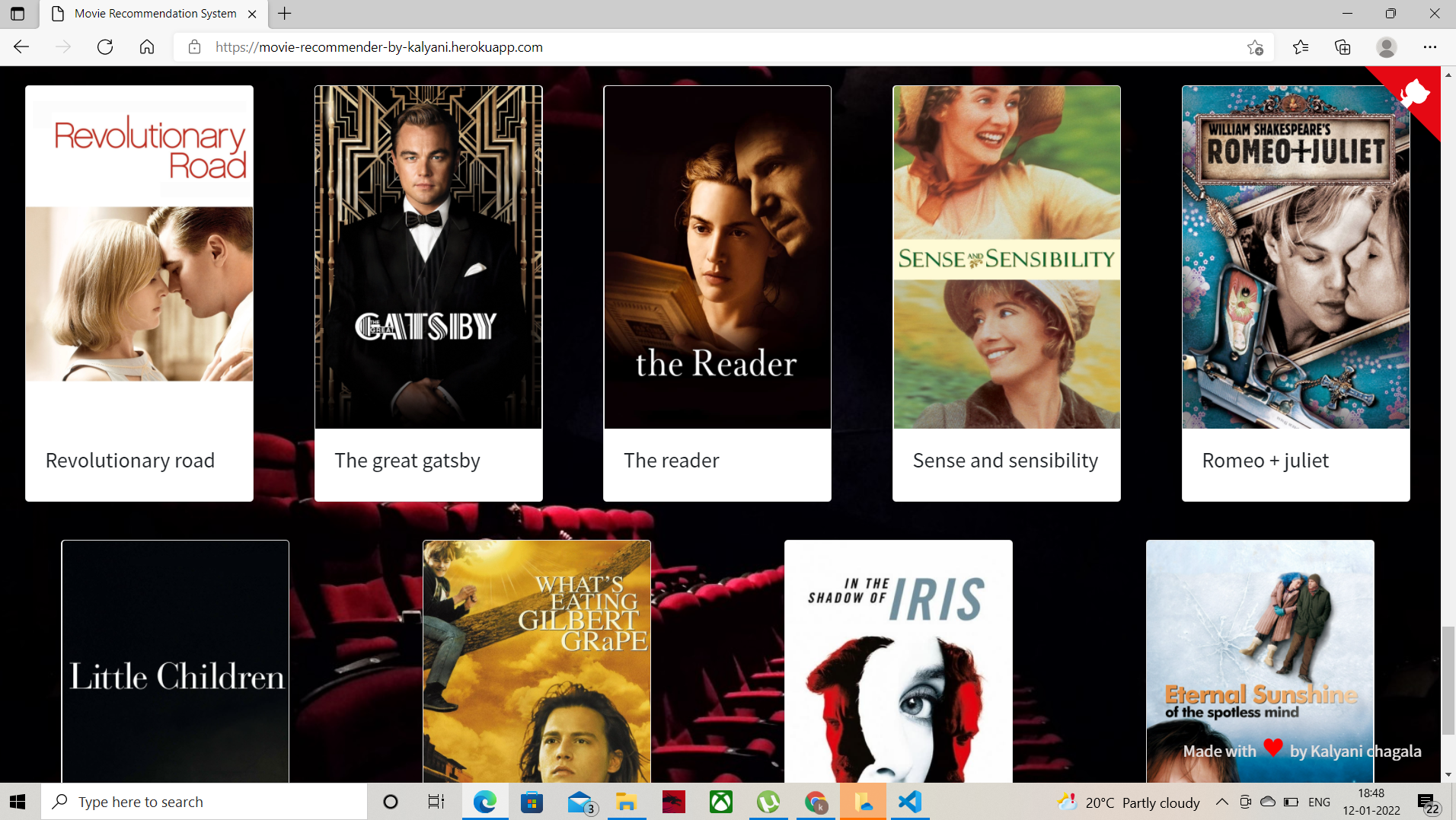
Task: Open the browser profile menu
Action: pyautogui.click(x=1387, y=47)
